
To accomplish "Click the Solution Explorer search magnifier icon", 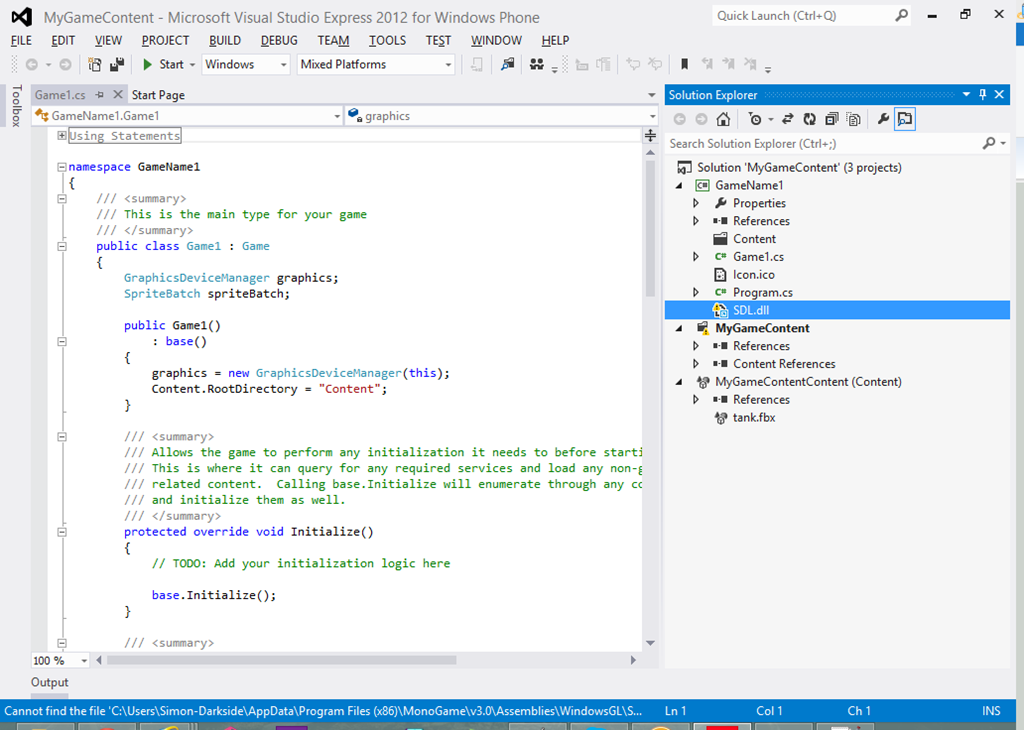I will tap(990, 143).
